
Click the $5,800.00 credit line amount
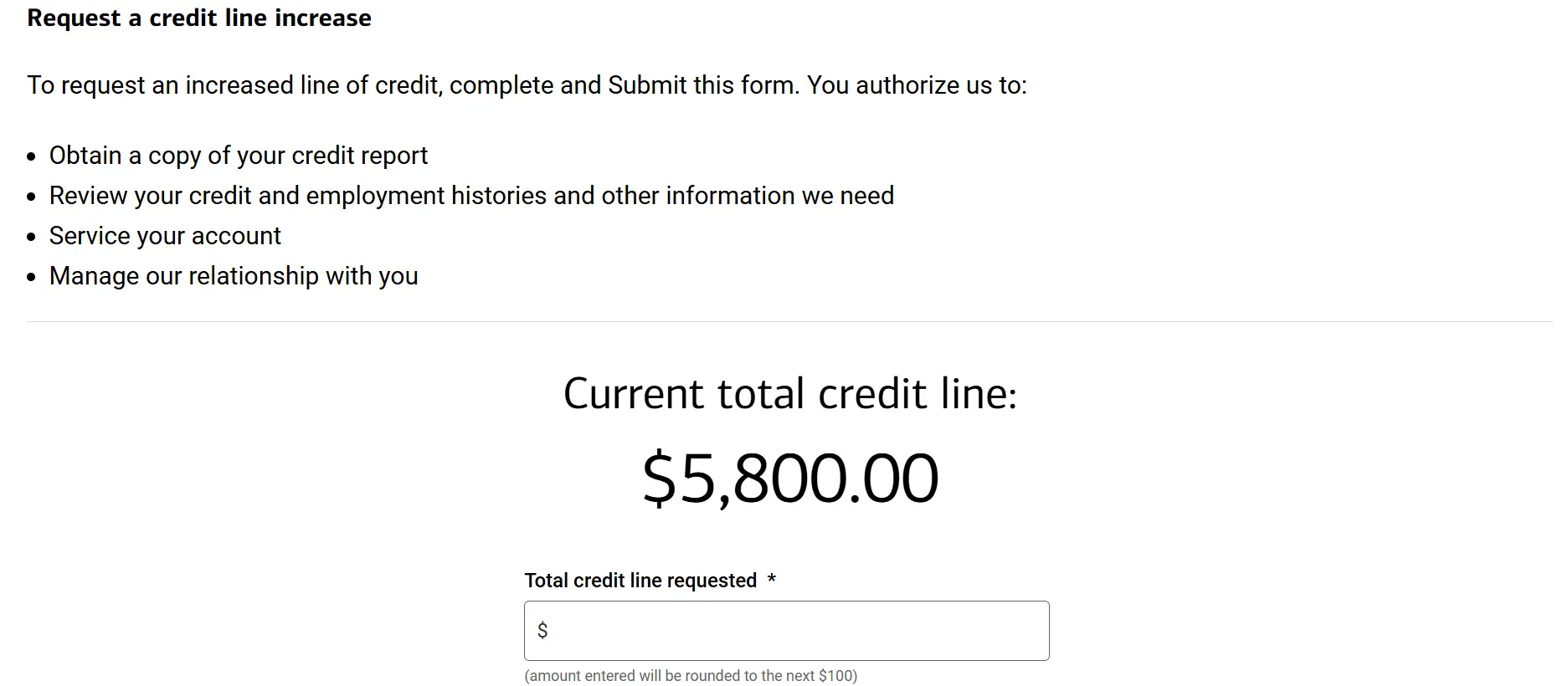pos(789,479)
